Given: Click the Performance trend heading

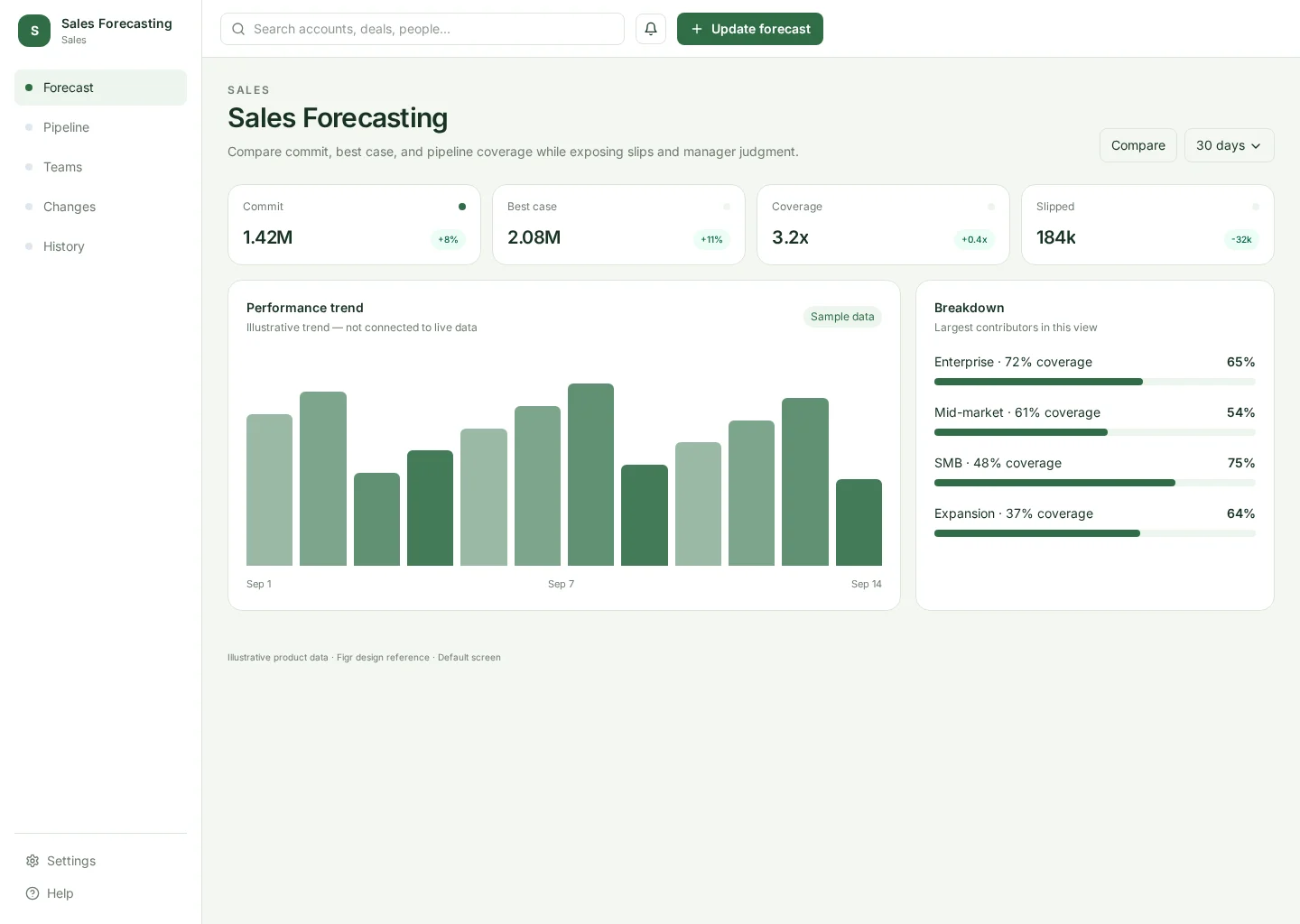Looking at the screenshot, I should pos(305,308).
